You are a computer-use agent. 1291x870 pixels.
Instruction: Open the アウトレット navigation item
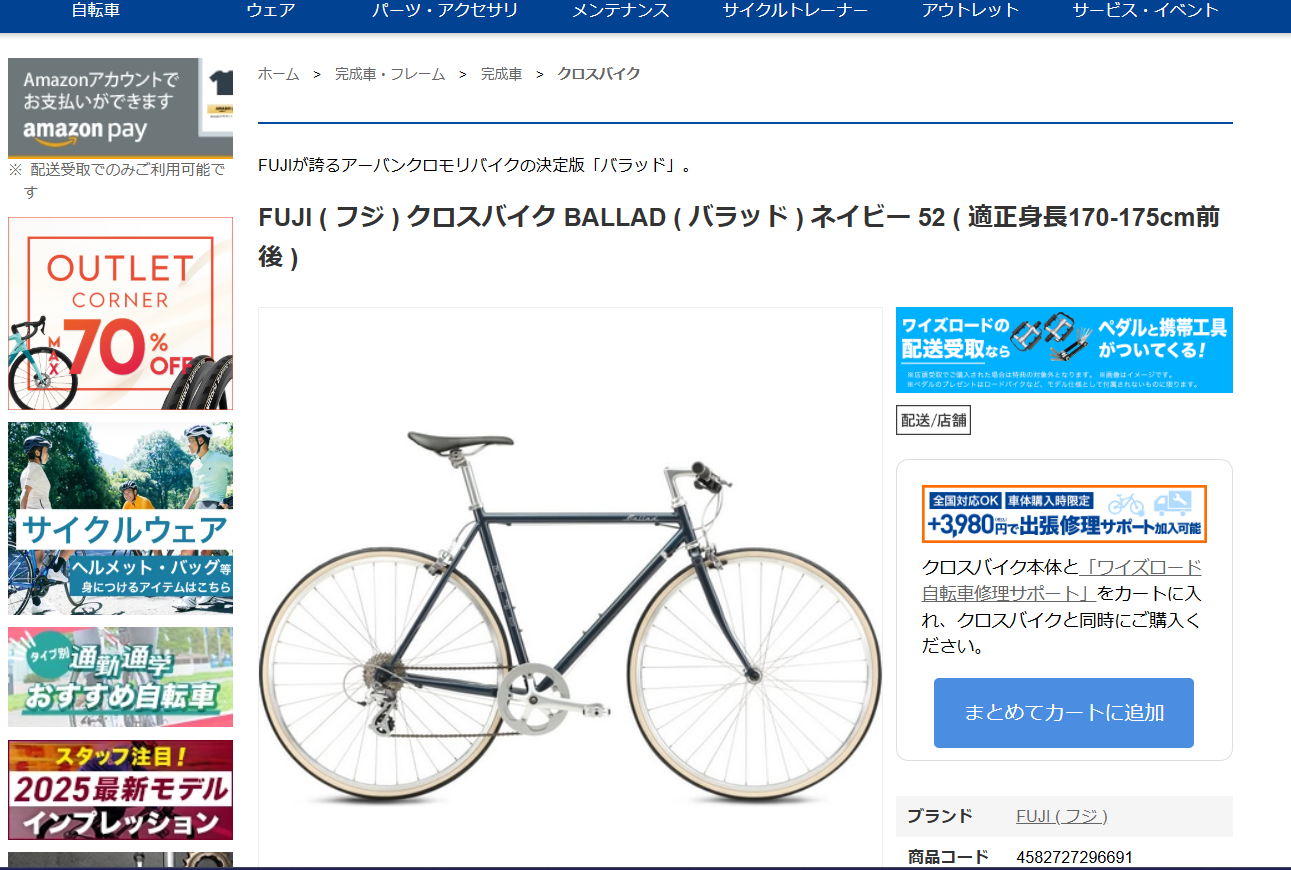970,11
